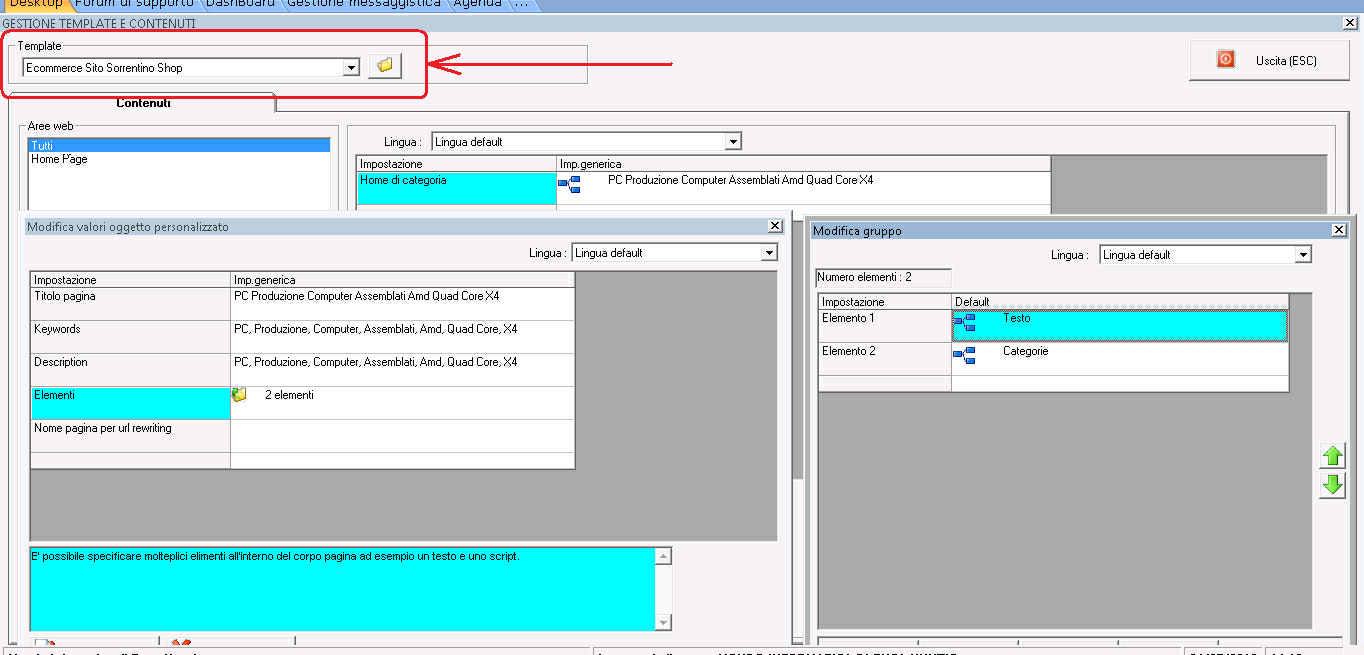This screenshot has width=1364, height=655.
Task: Close Modifica valori oggetto personalizzato window
Action: (774, 227)
